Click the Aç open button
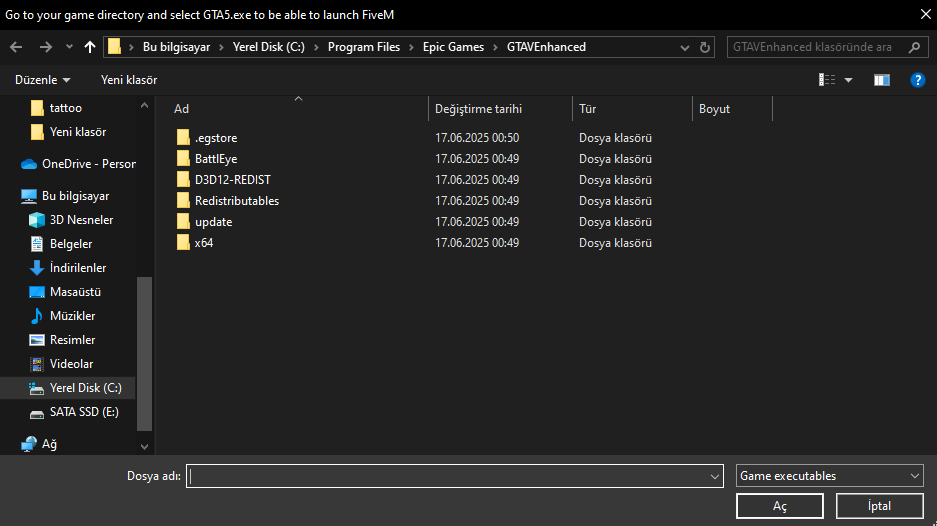The width and height of the screenshot is (937, 526). (x=780, y=506)
